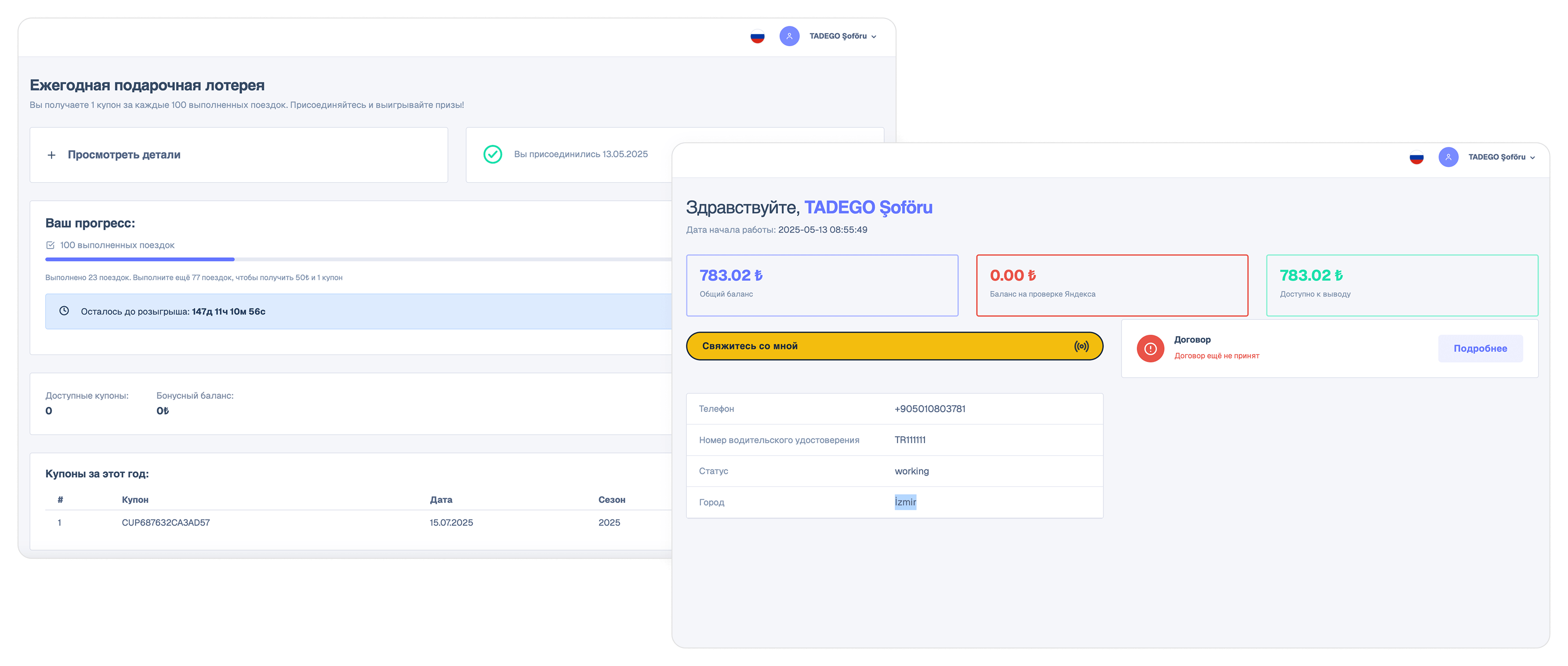Click the Russian flag in dashboard window header
The width and height of the screenshot is (1568, 666).
click(1416, 158)
